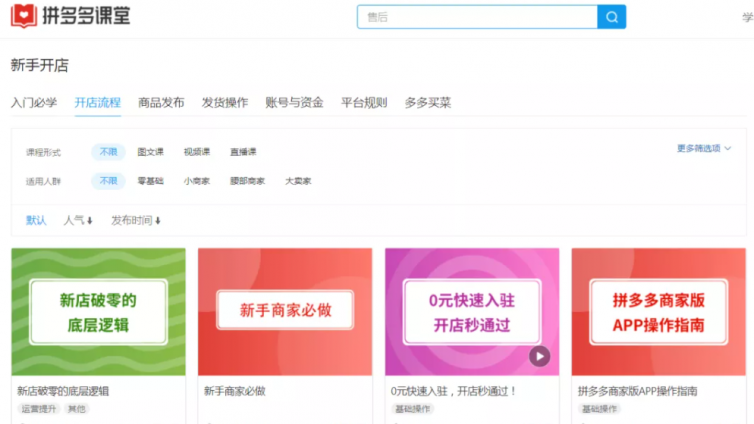
Task: Open the 平台规则 tab
Action: point(364,102)
